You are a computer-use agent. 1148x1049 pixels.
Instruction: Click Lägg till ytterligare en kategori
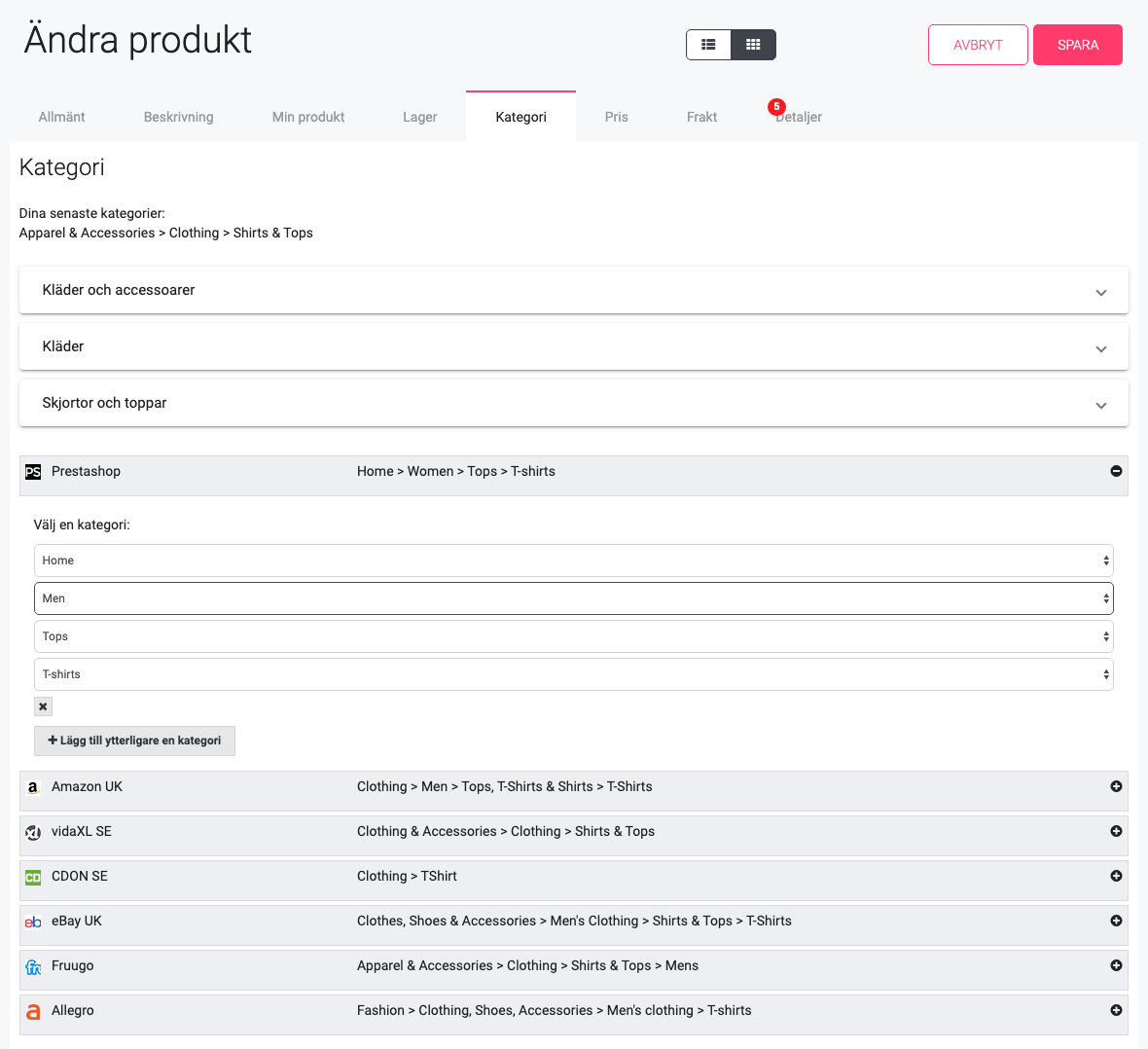(134, 741)
